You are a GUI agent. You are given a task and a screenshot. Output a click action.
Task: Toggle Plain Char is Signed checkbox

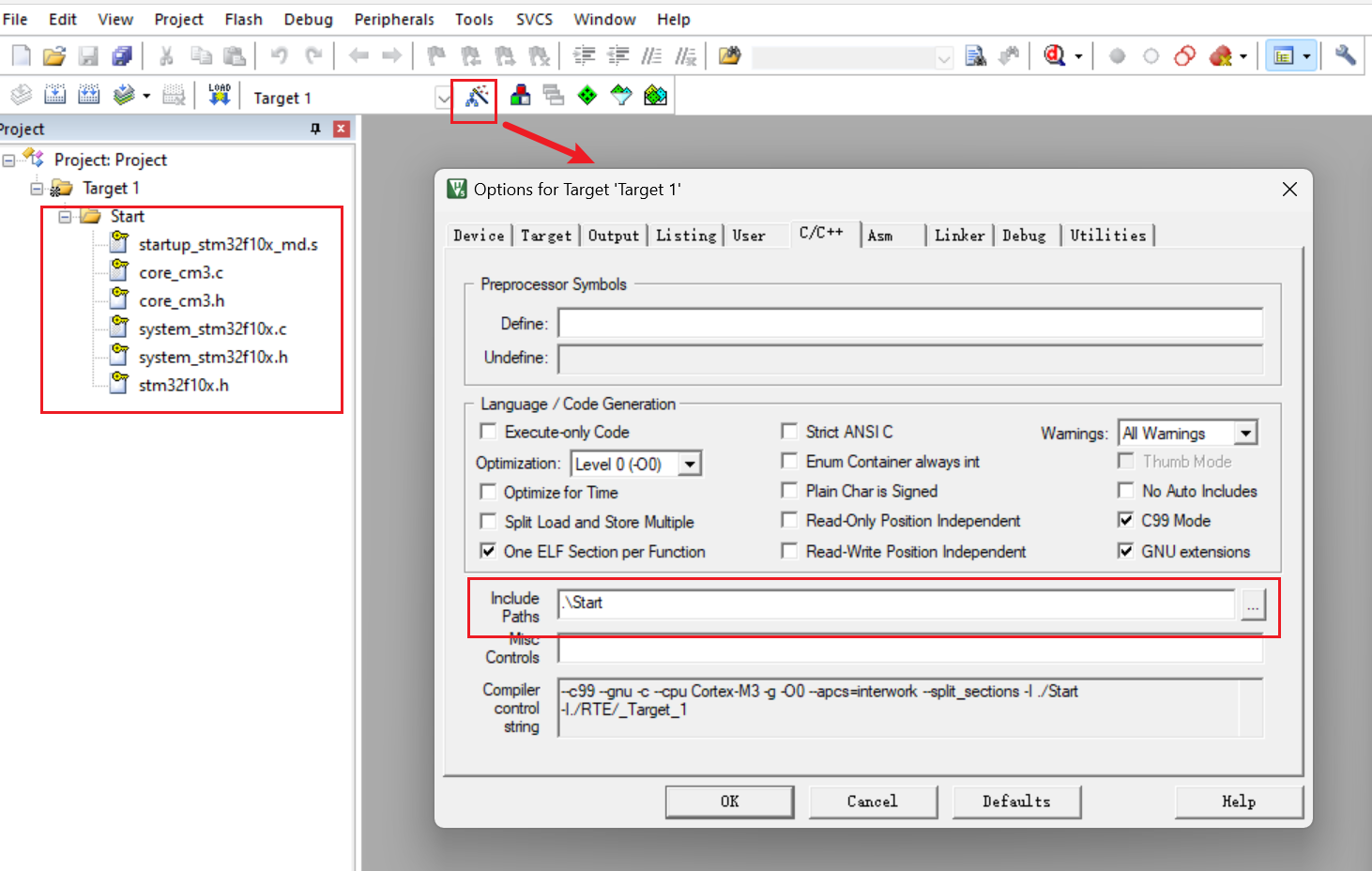click(789, 490)
